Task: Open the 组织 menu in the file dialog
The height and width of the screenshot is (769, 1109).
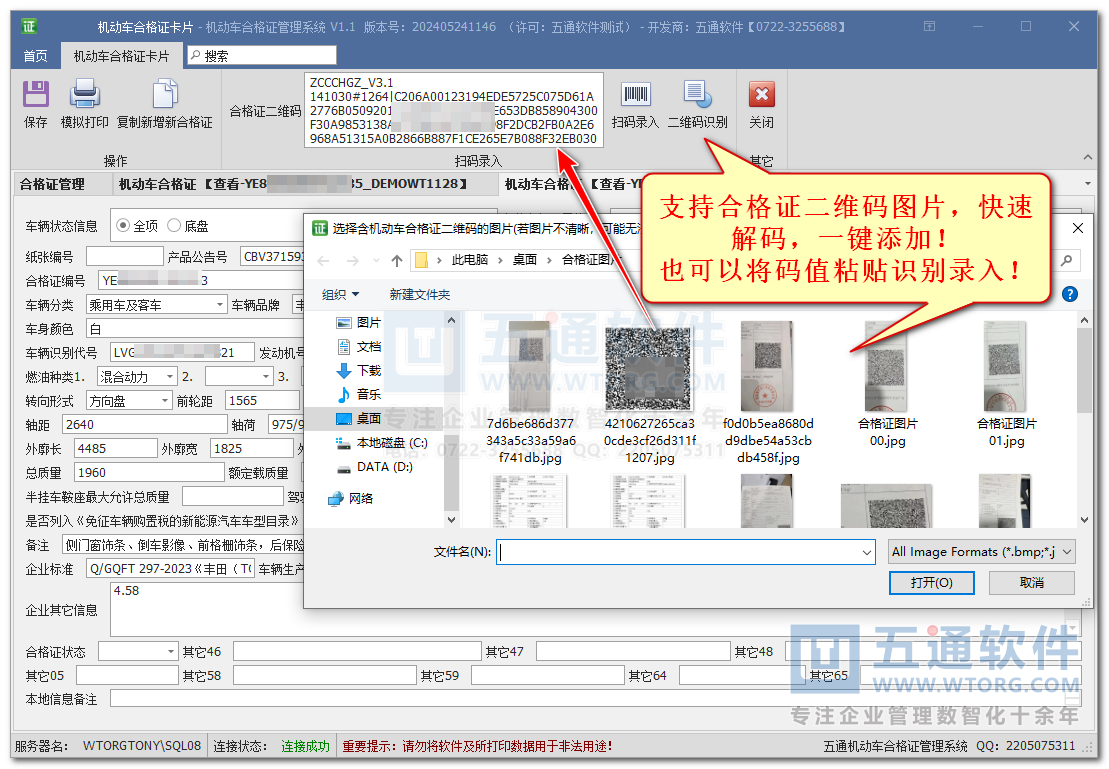Action: coord(340,294)
